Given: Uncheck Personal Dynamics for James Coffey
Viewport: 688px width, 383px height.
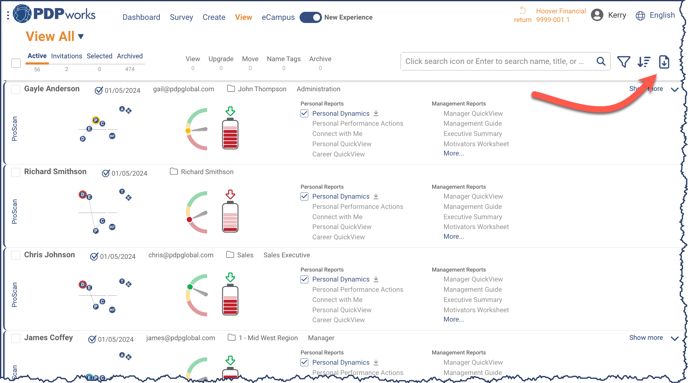Looking at the screenshot, I should [x=305, y=362].
